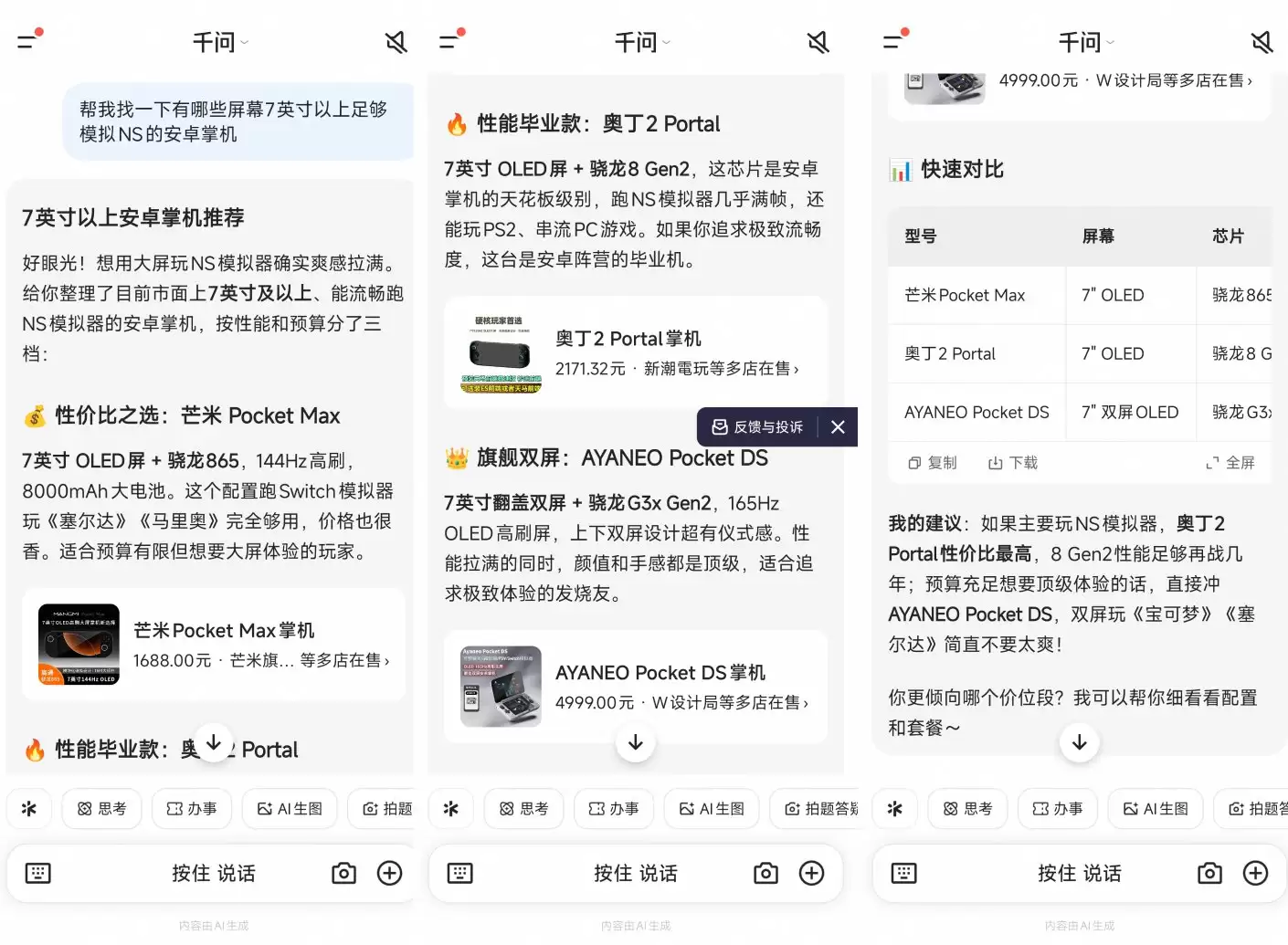Open the camera on the middle screen
The height and width of the screenshot is (945, 1288).
(765, 873)
